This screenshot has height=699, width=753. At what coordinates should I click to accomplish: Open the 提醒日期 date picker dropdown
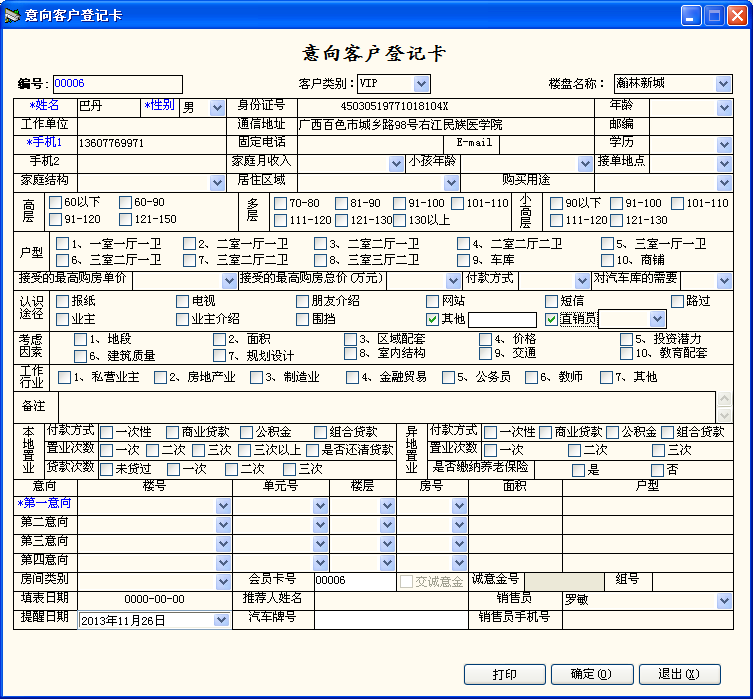221,620
